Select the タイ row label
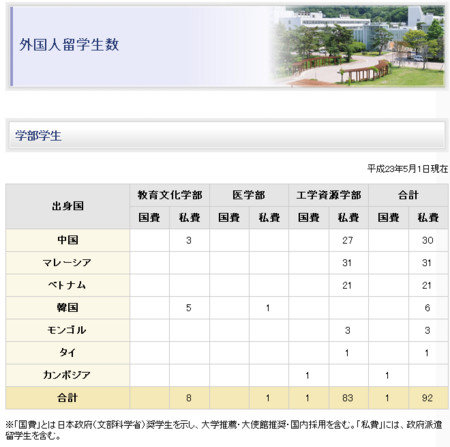The width and height of the screenshot is (450, 447). point(68,353)
